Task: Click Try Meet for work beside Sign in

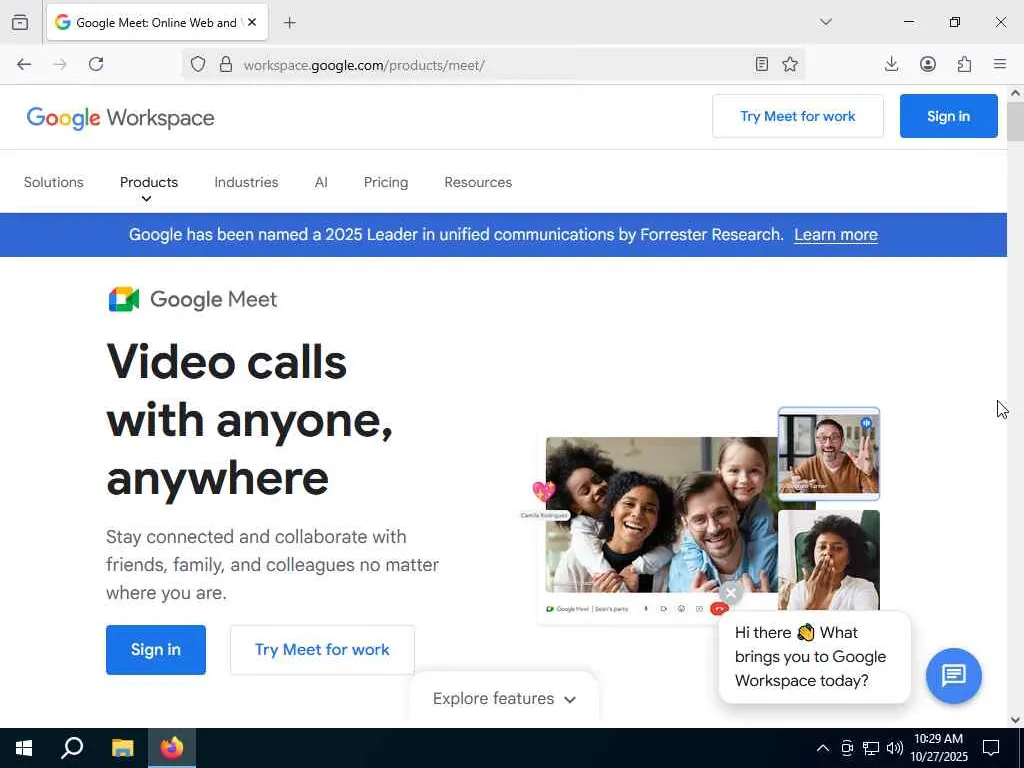Action: coord(322,650)
